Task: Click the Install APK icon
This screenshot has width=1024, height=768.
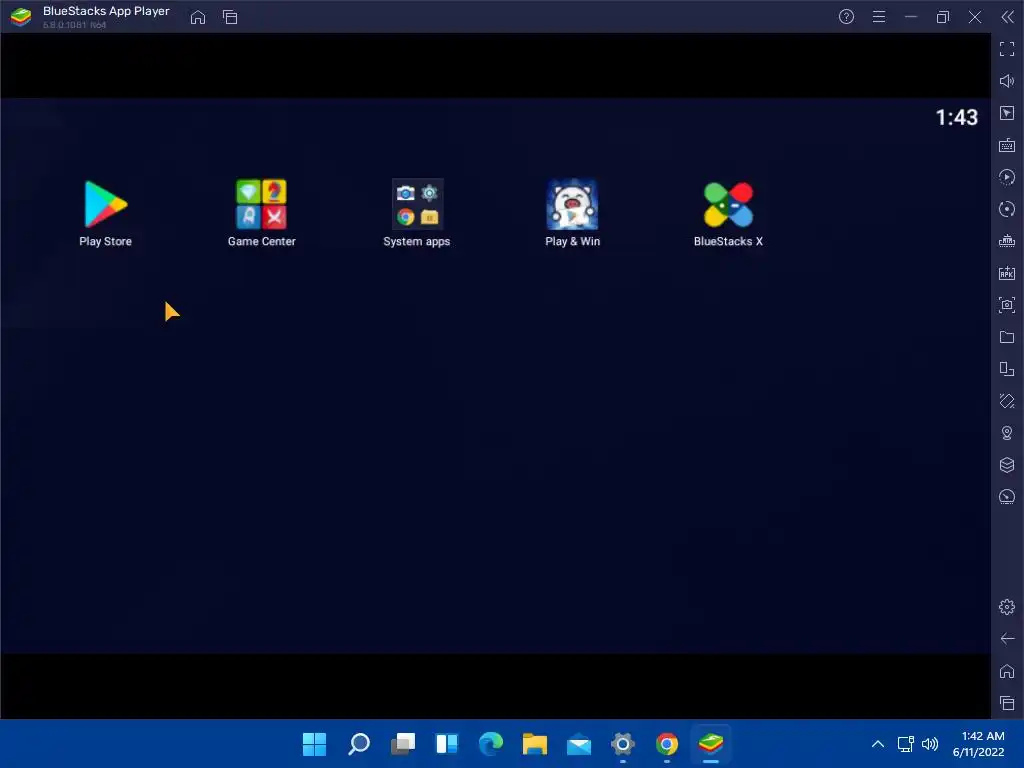Action: (1007, 273)
